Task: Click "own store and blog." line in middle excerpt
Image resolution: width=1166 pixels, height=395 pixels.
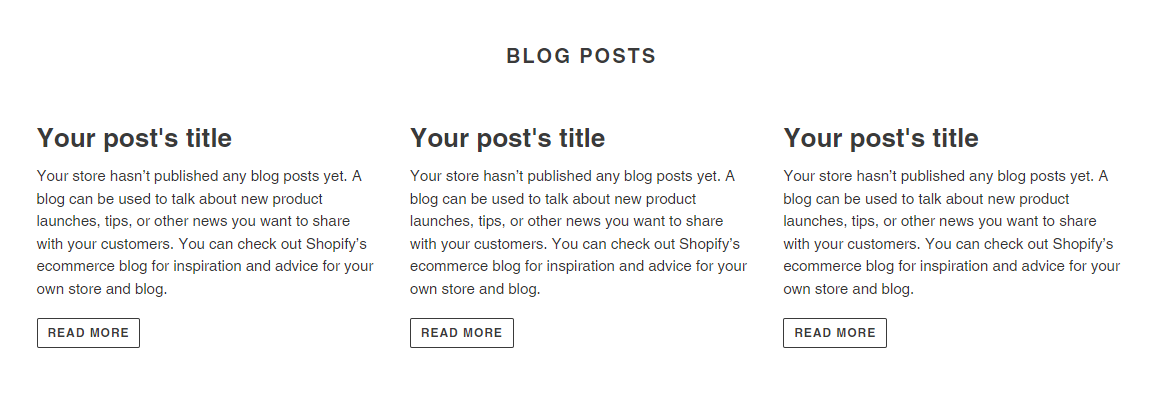Action: (x=475, y=289)
